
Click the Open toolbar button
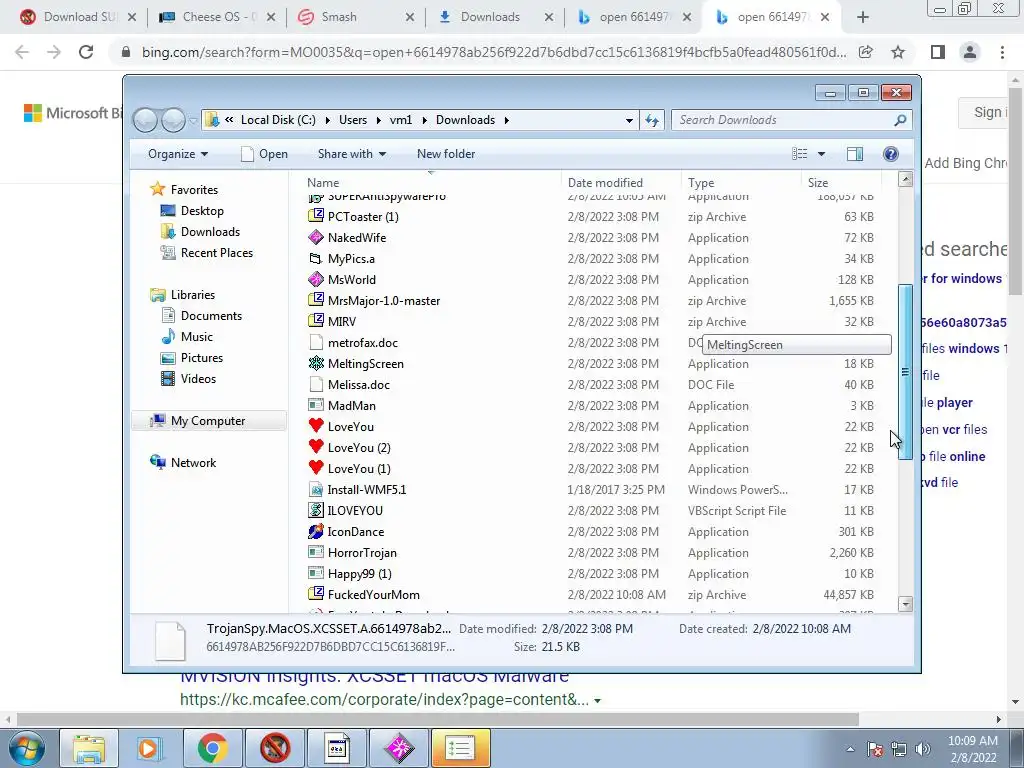click(x=264, y=154)
